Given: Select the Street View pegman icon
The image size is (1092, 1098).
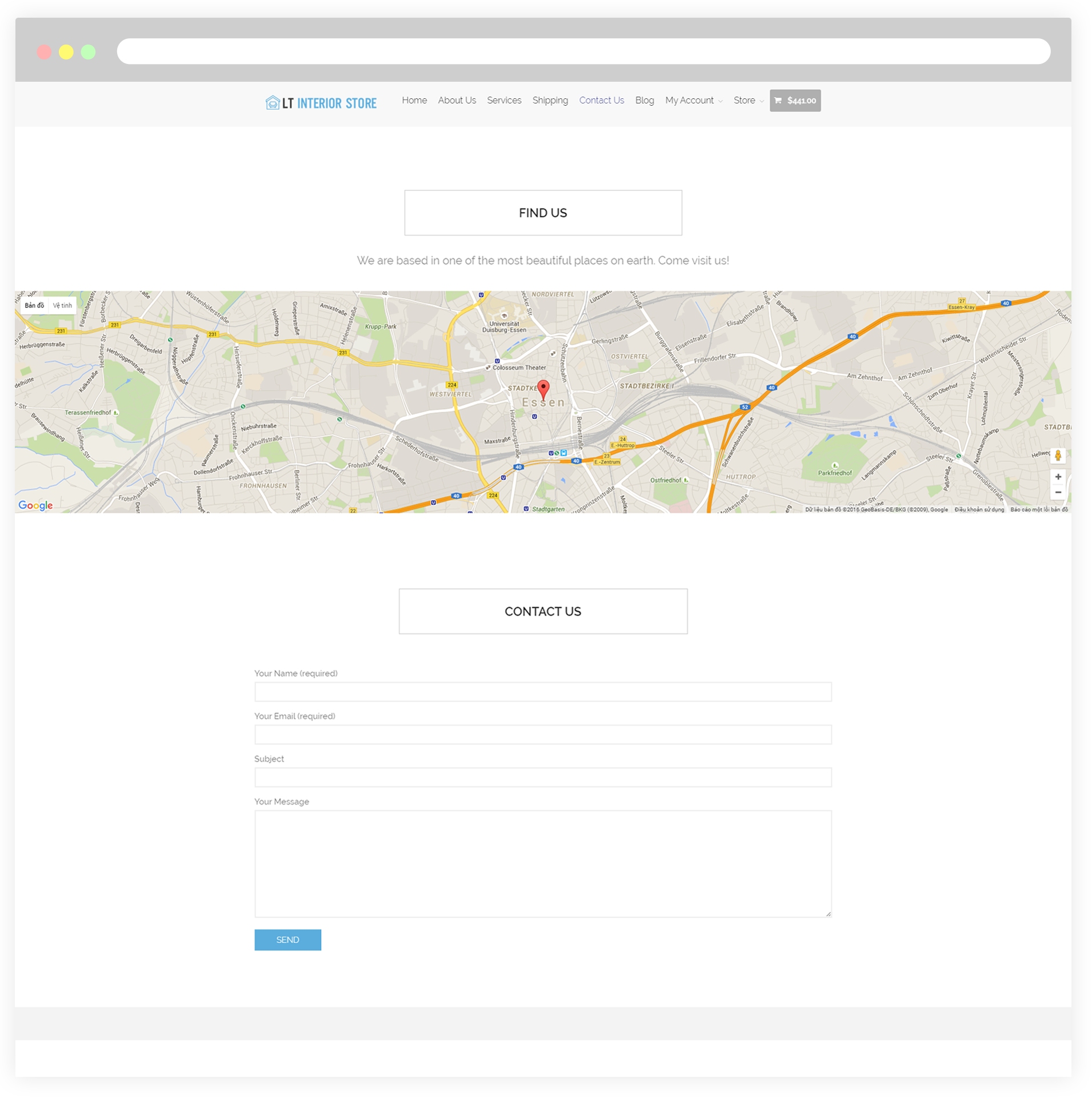Looking at the screenshot, I should click(x=1058, y=456).
